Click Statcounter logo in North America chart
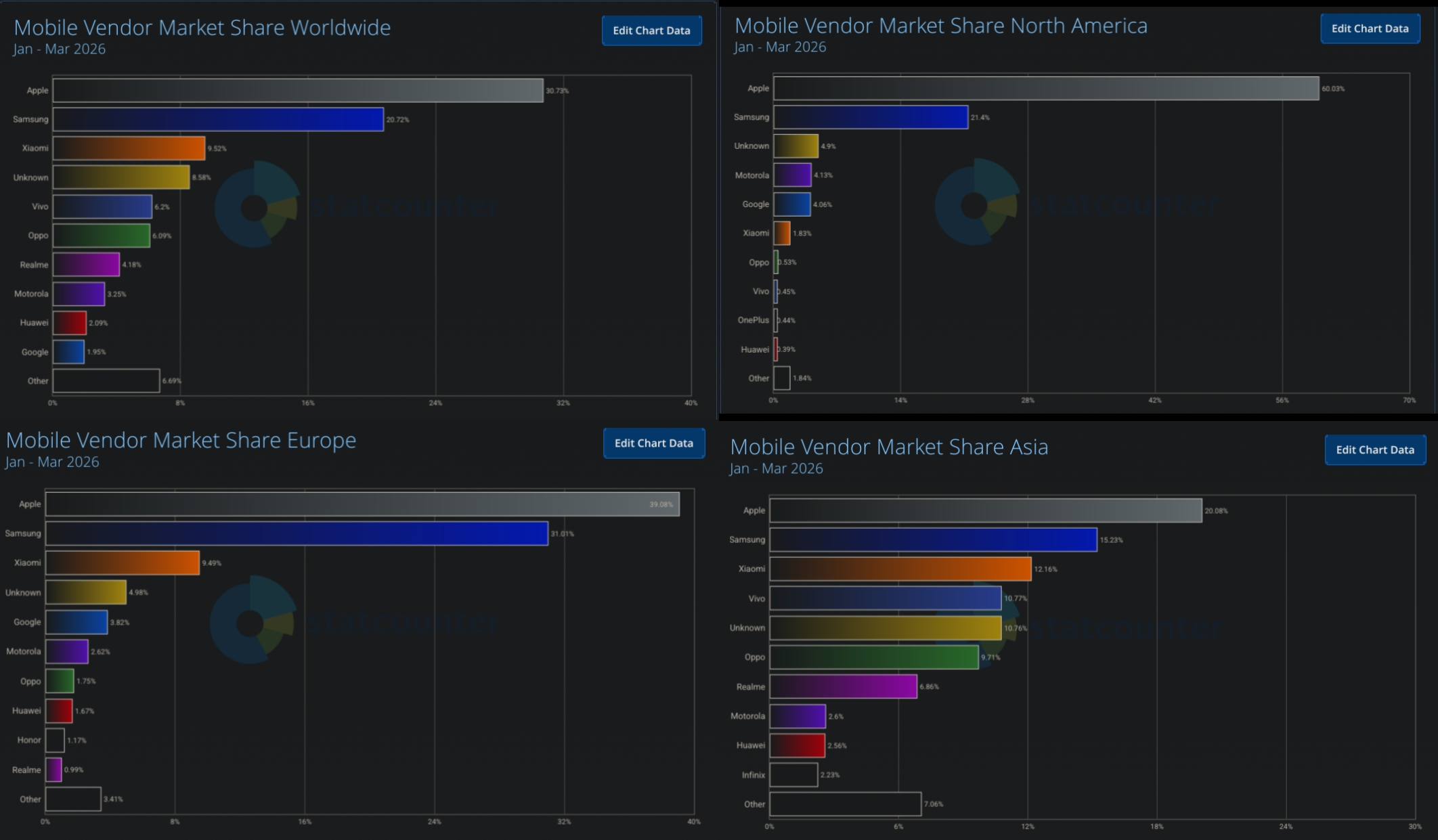The height and width of the screenshot is (840, 1438). [x=976, y=202]
